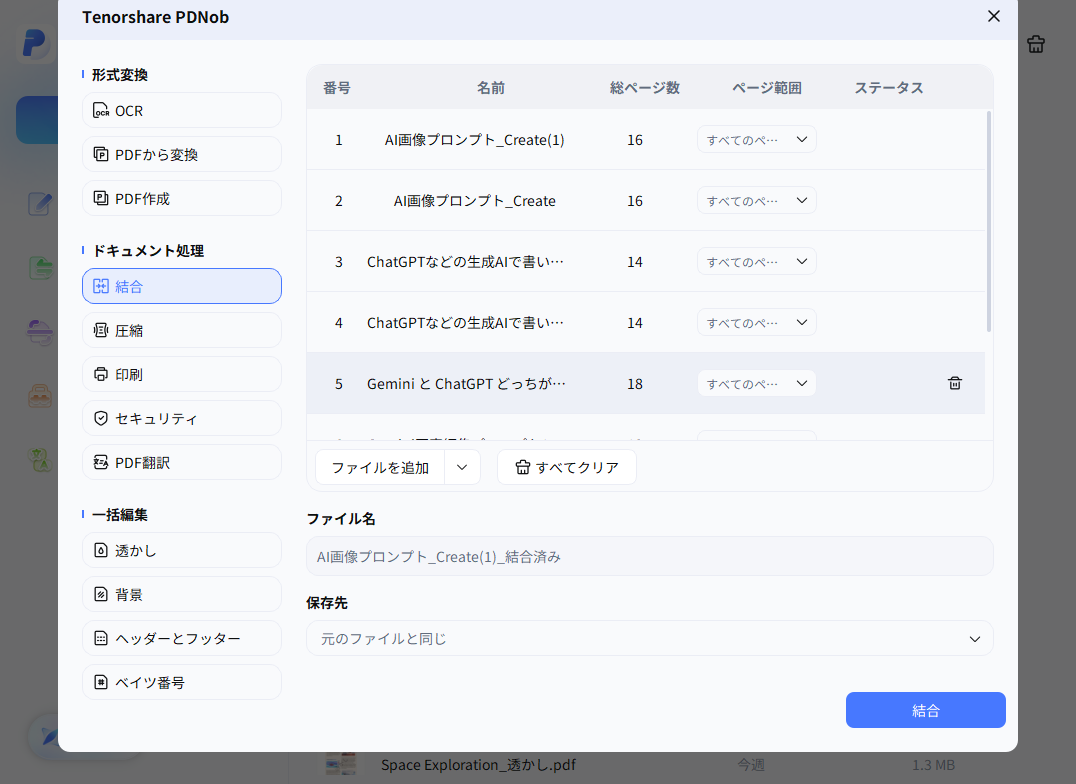Select the 結合 merge tool
The width and height of the screenshot is (1076, 784).
[x=182, y=286]
